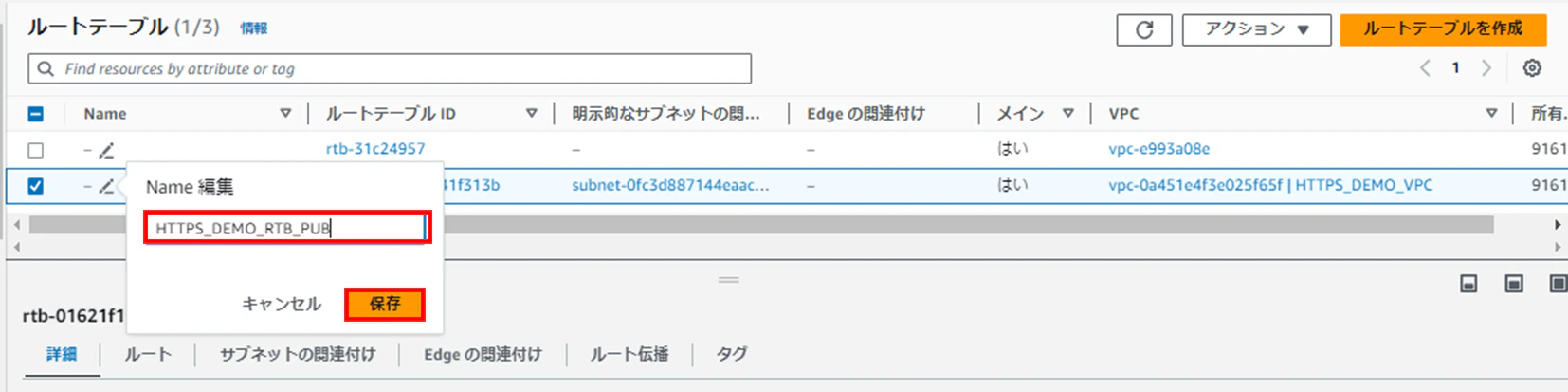Open the 情報 info link
Image resolution: width=1568 pixels, height=392 pixels.
click(253, 28)
